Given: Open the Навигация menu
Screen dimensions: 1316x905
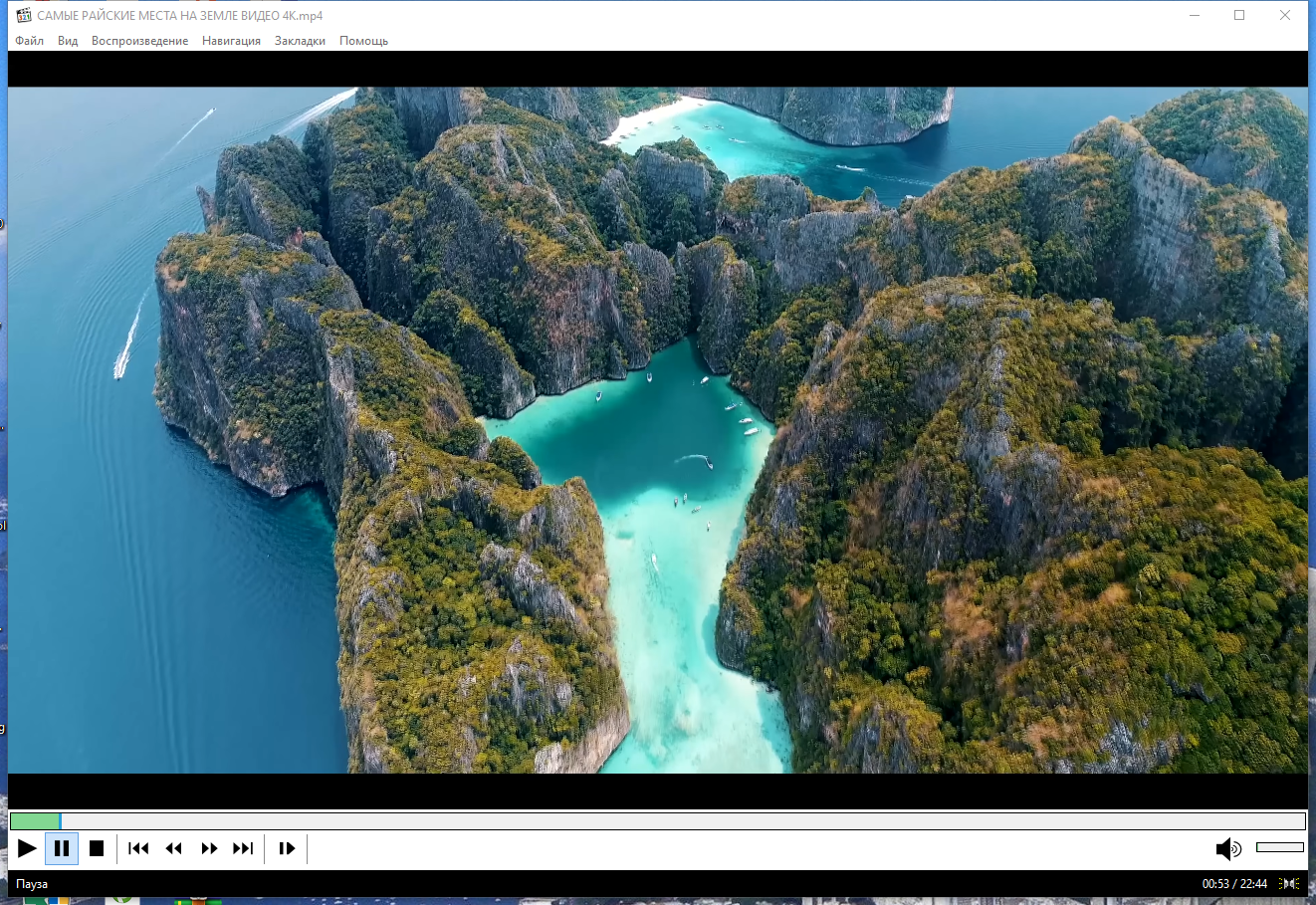Looking at the screenshot, I should tap(231, 41).
